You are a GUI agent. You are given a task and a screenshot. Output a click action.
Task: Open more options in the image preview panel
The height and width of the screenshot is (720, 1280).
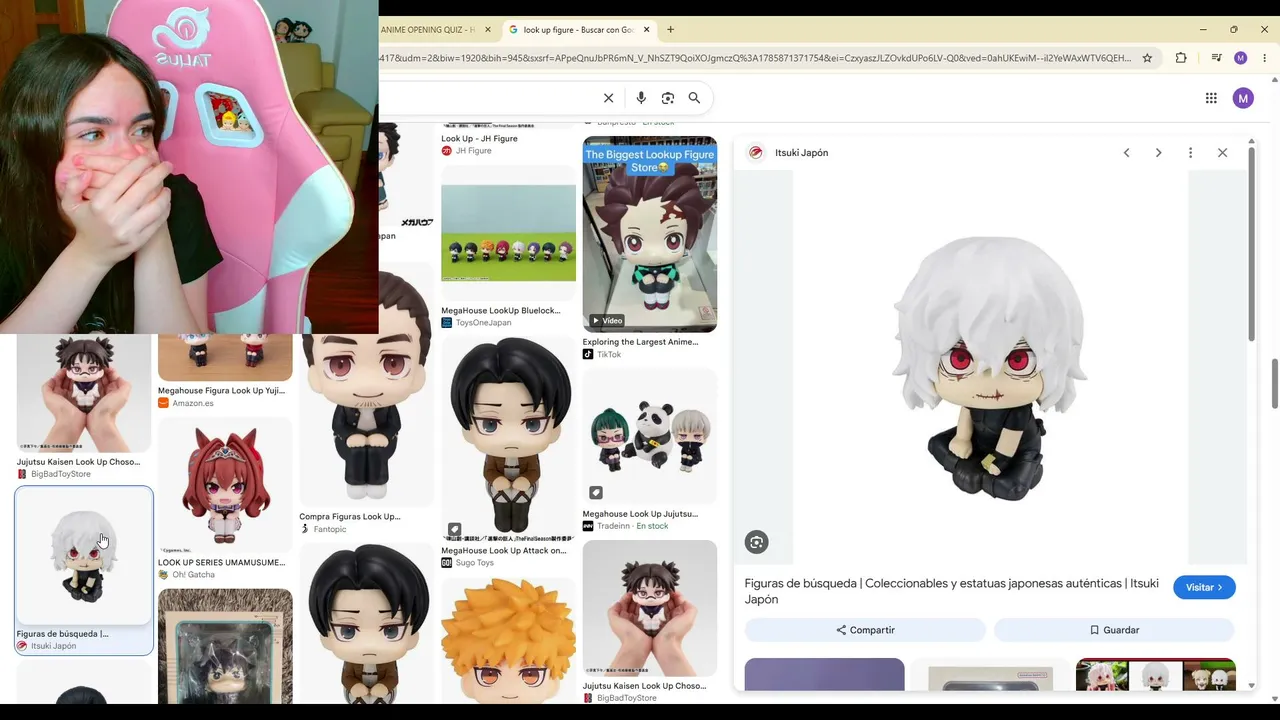tap(1190, 153)
